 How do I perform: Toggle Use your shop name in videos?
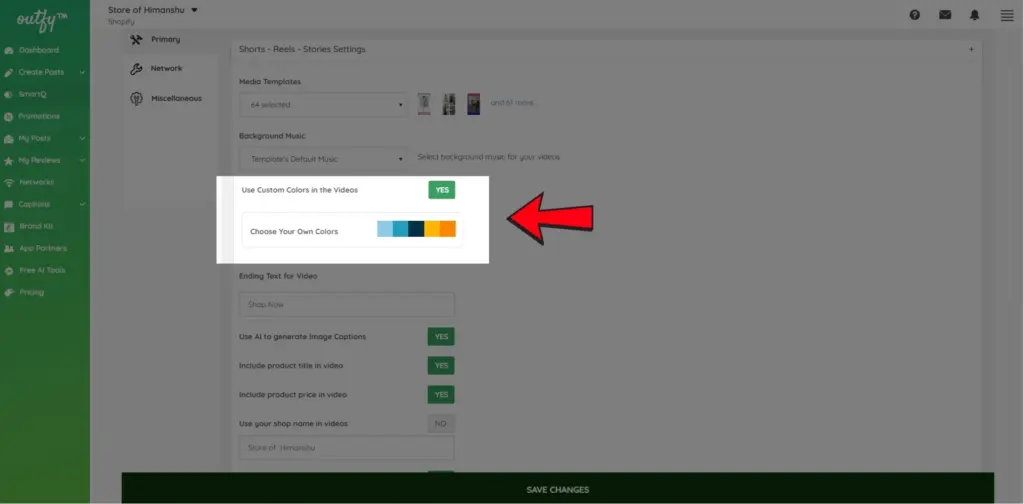(441, 424)
